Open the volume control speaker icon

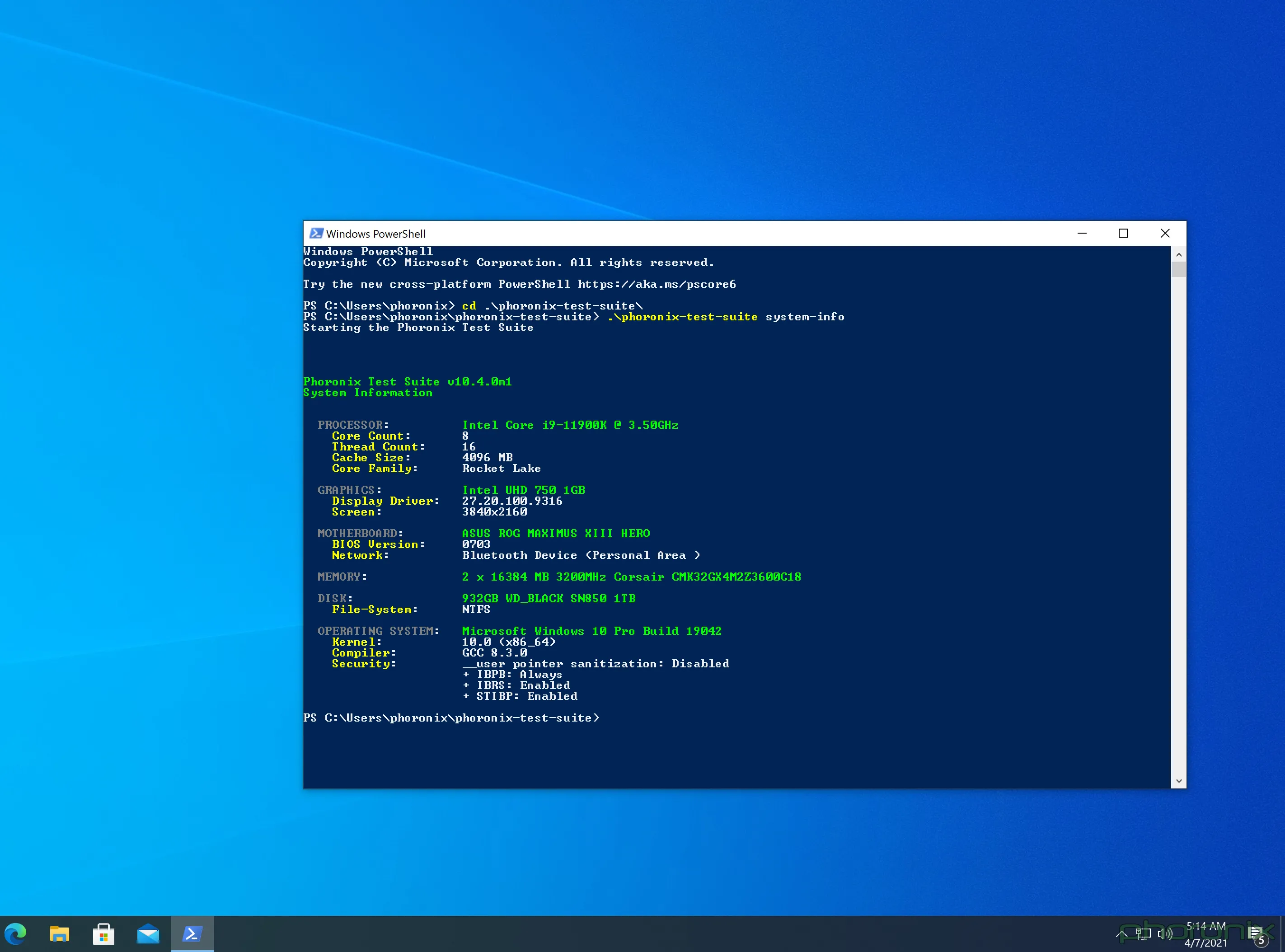(1165, 933)
